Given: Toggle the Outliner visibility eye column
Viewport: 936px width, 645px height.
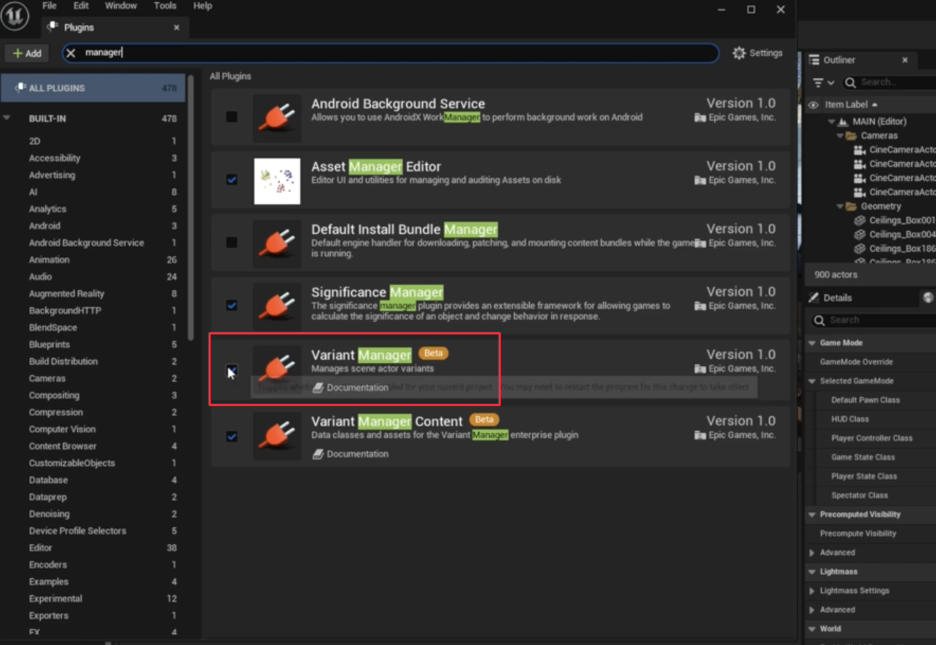Looking at the screenshot, I should [813, 104].
